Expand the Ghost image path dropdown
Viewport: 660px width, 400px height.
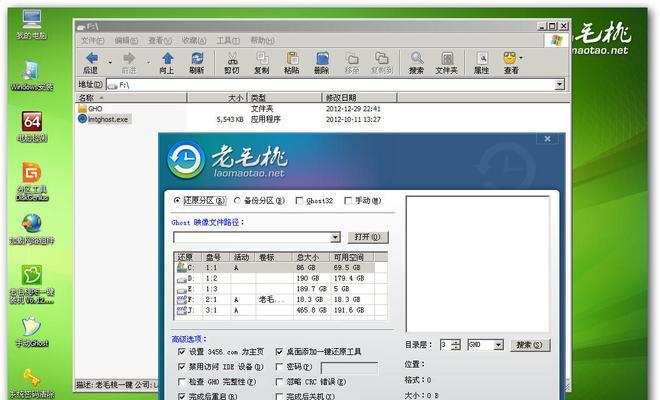[x=335, y=237]
